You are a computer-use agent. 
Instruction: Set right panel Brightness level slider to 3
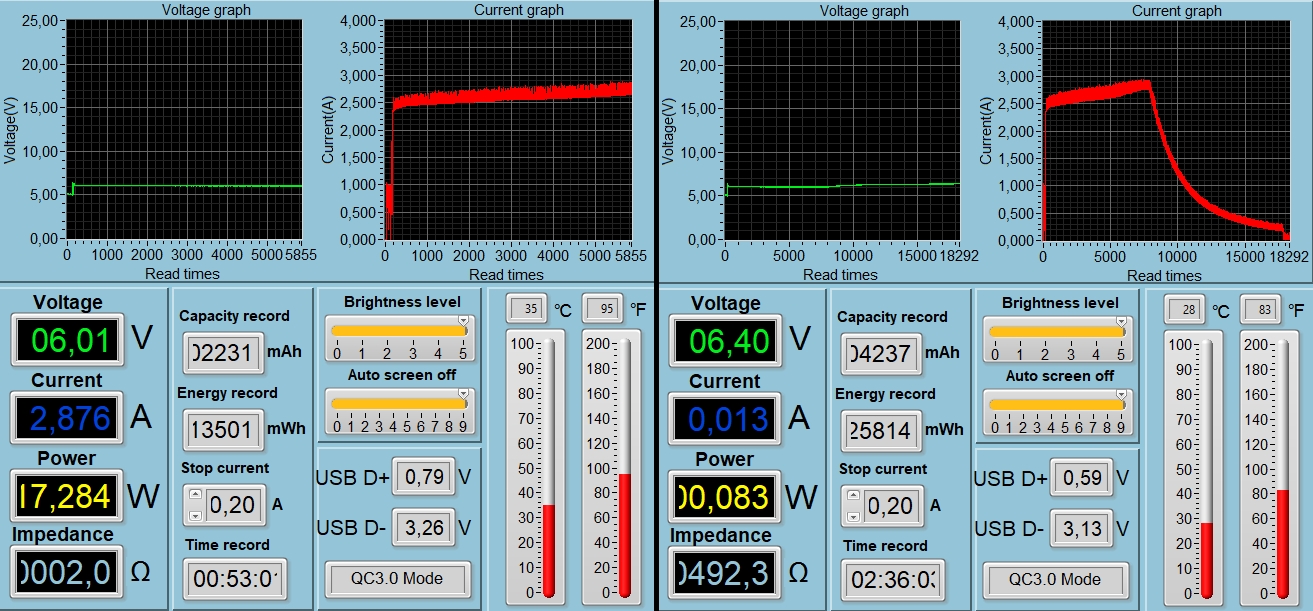[x=1069, y=331]
